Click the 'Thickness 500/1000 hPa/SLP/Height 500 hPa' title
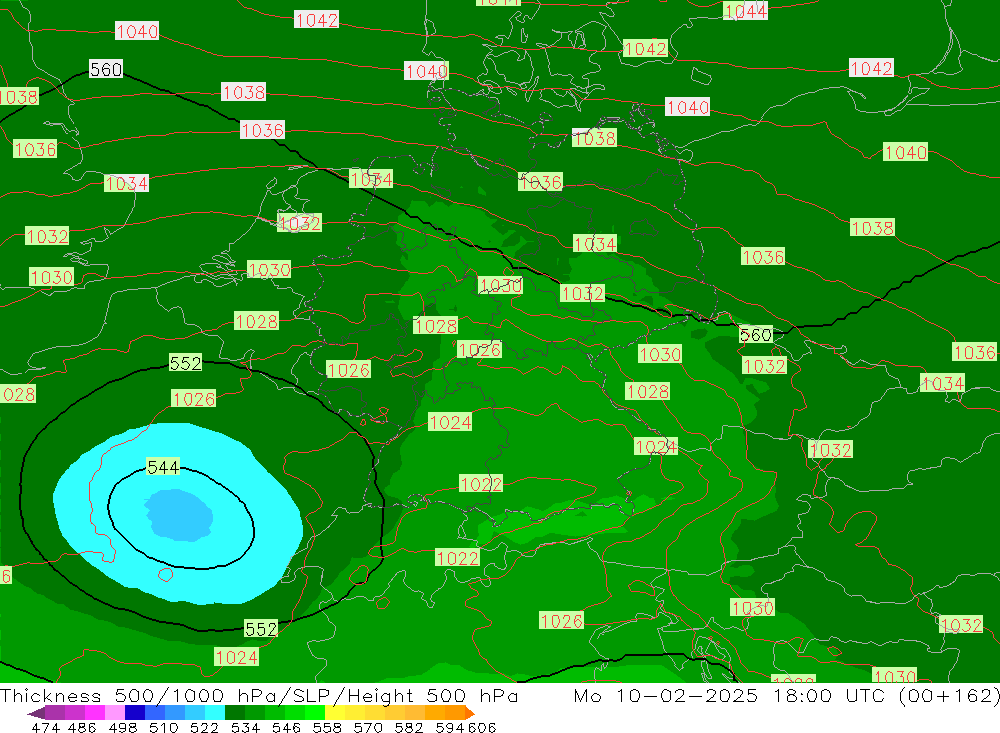Screen dimensions: 1000x733 pos(259,695)
